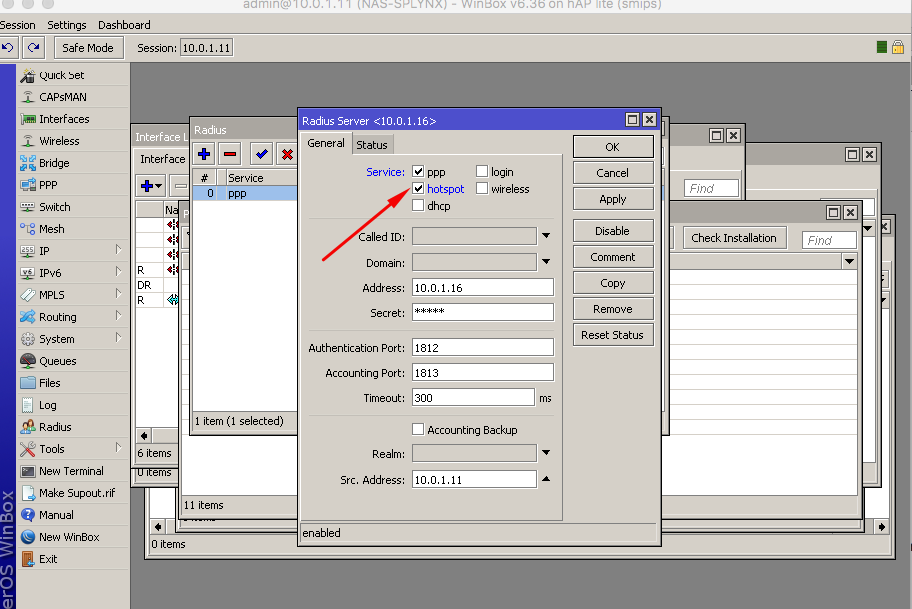912x609 pixels.
Task: Expand the Called ID dropdown arrow
Action: point(546,236)
